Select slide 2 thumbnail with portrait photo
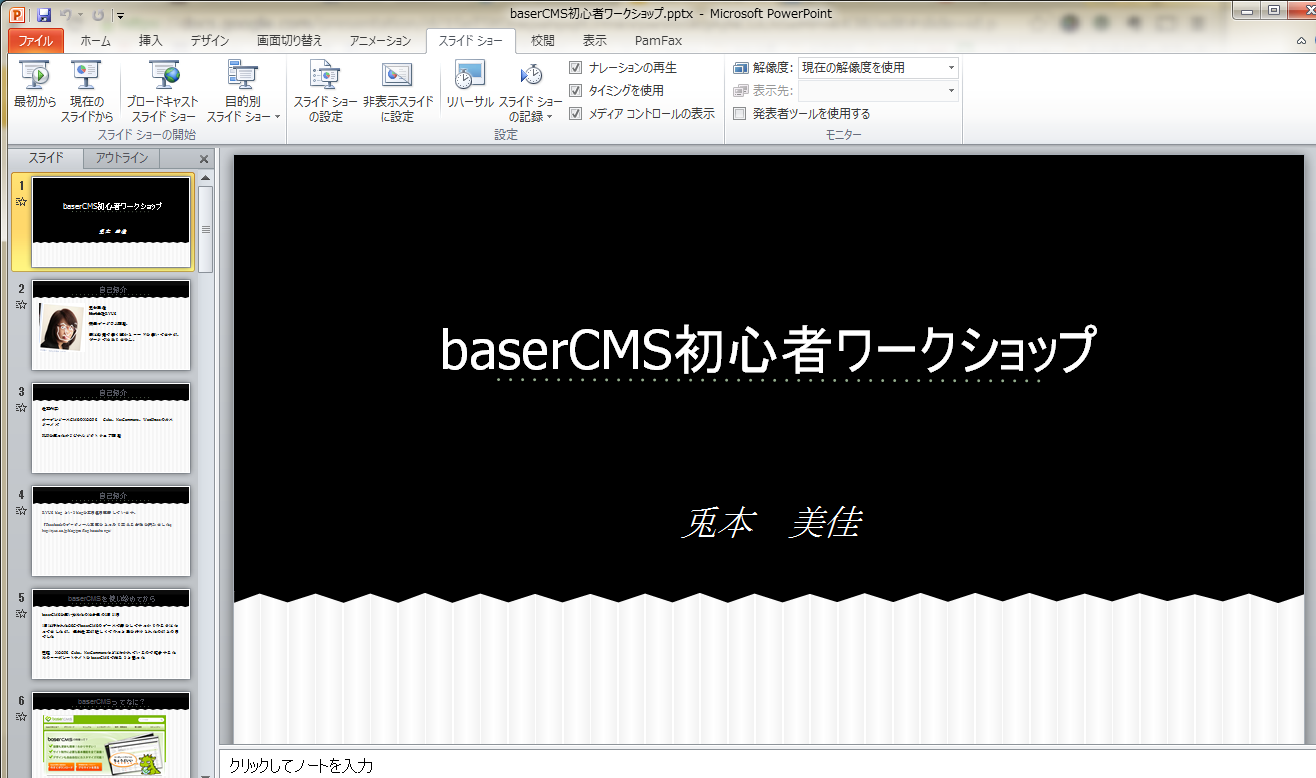The width and height of the screenshot is (1316, 778). click(x=111, y=325)
